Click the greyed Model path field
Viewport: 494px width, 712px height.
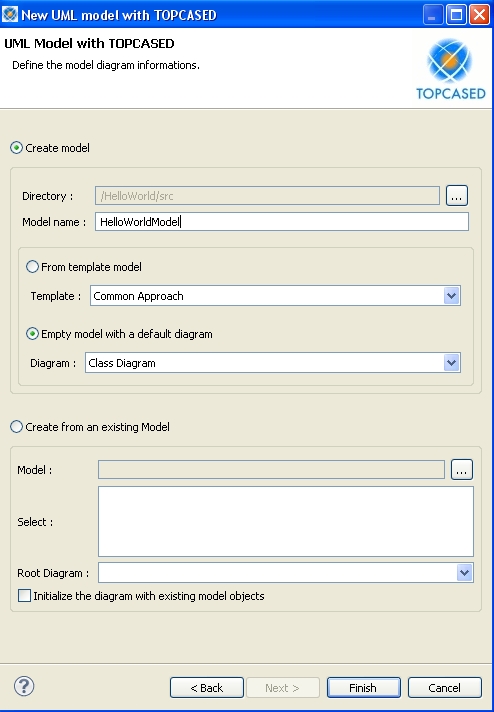(271, 470)
